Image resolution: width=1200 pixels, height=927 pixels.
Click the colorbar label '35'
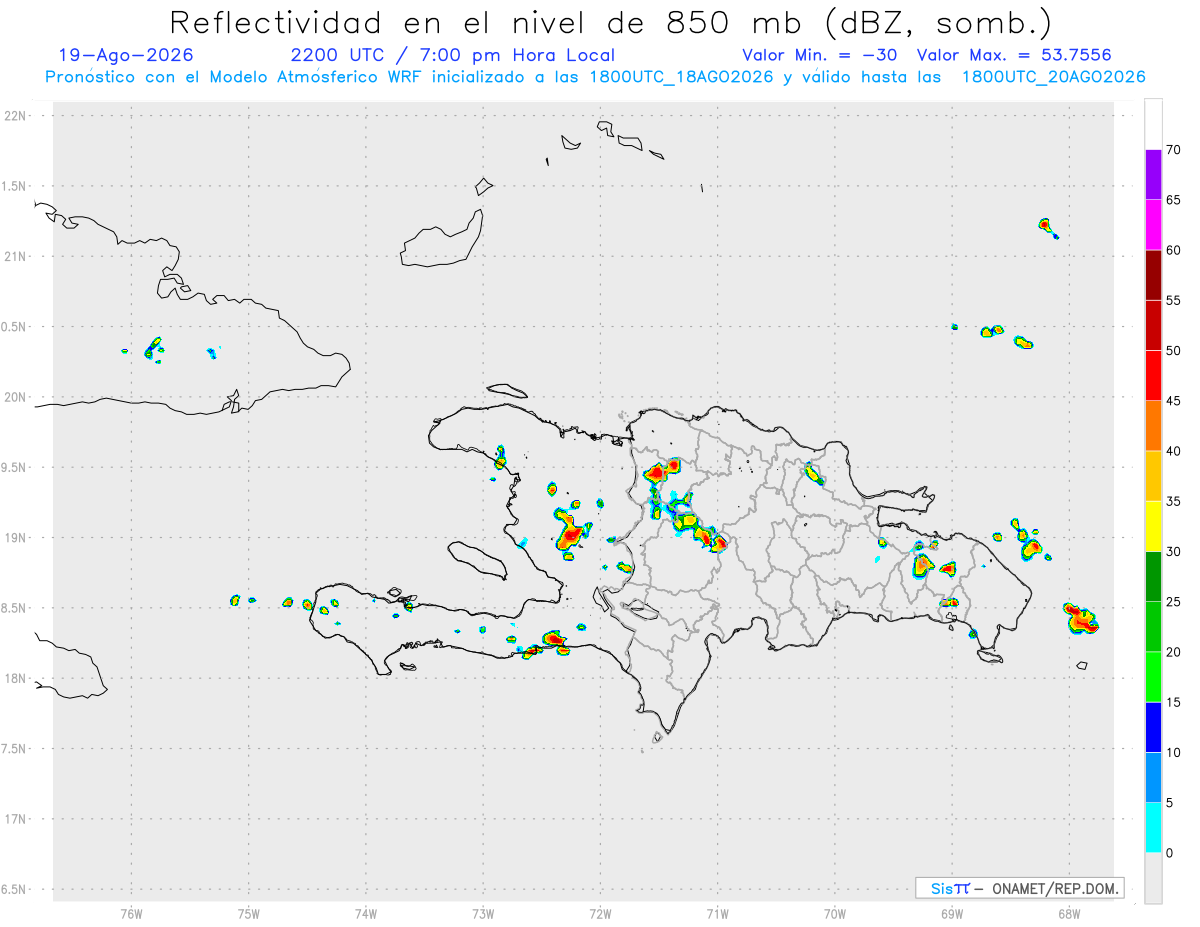[x=1173, y=501]
